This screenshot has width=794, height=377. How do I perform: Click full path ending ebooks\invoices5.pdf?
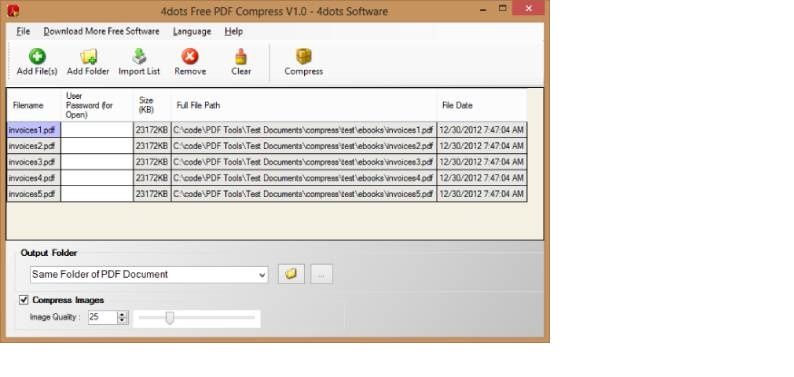[304, 194]
